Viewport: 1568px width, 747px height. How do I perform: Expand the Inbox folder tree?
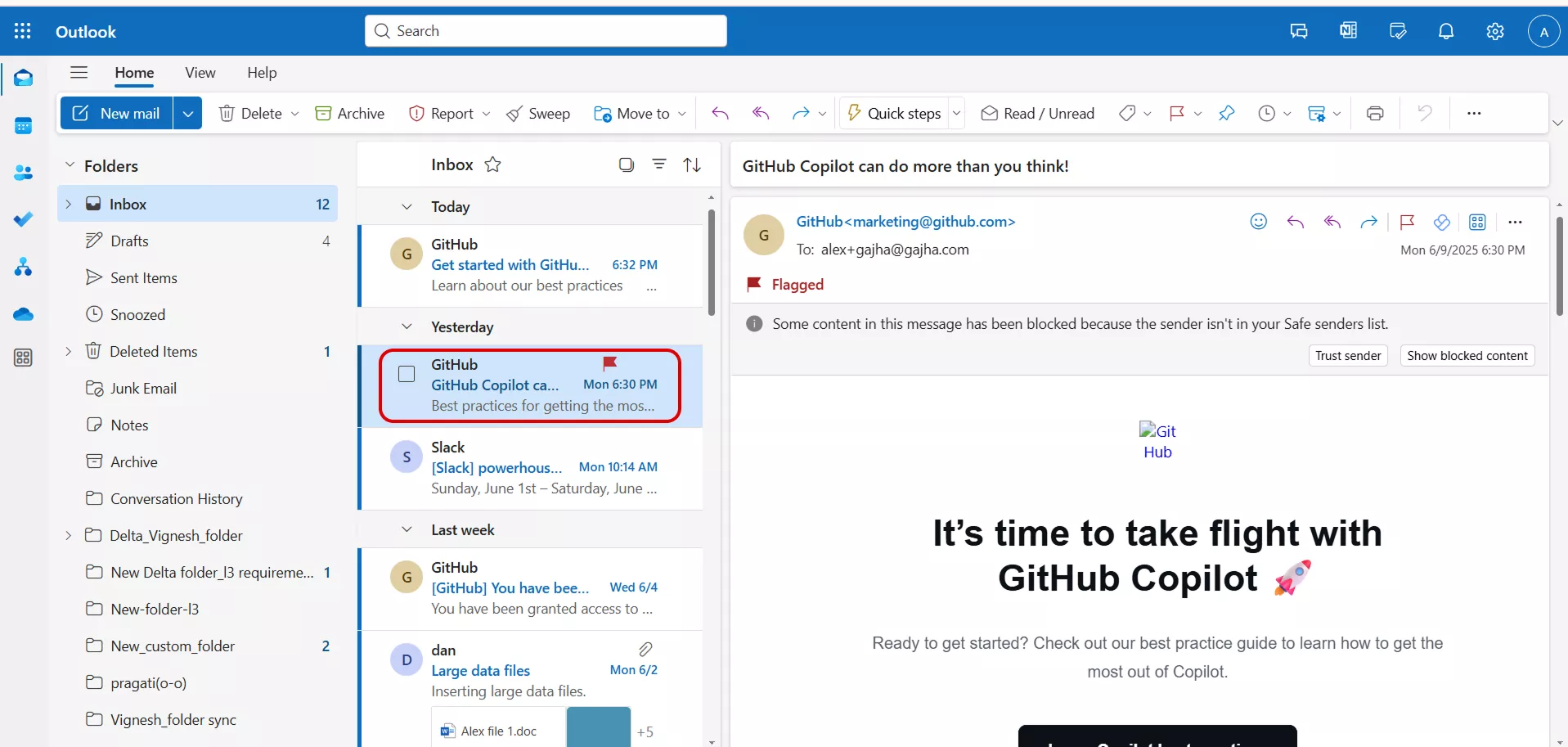[x=69, y=204]
